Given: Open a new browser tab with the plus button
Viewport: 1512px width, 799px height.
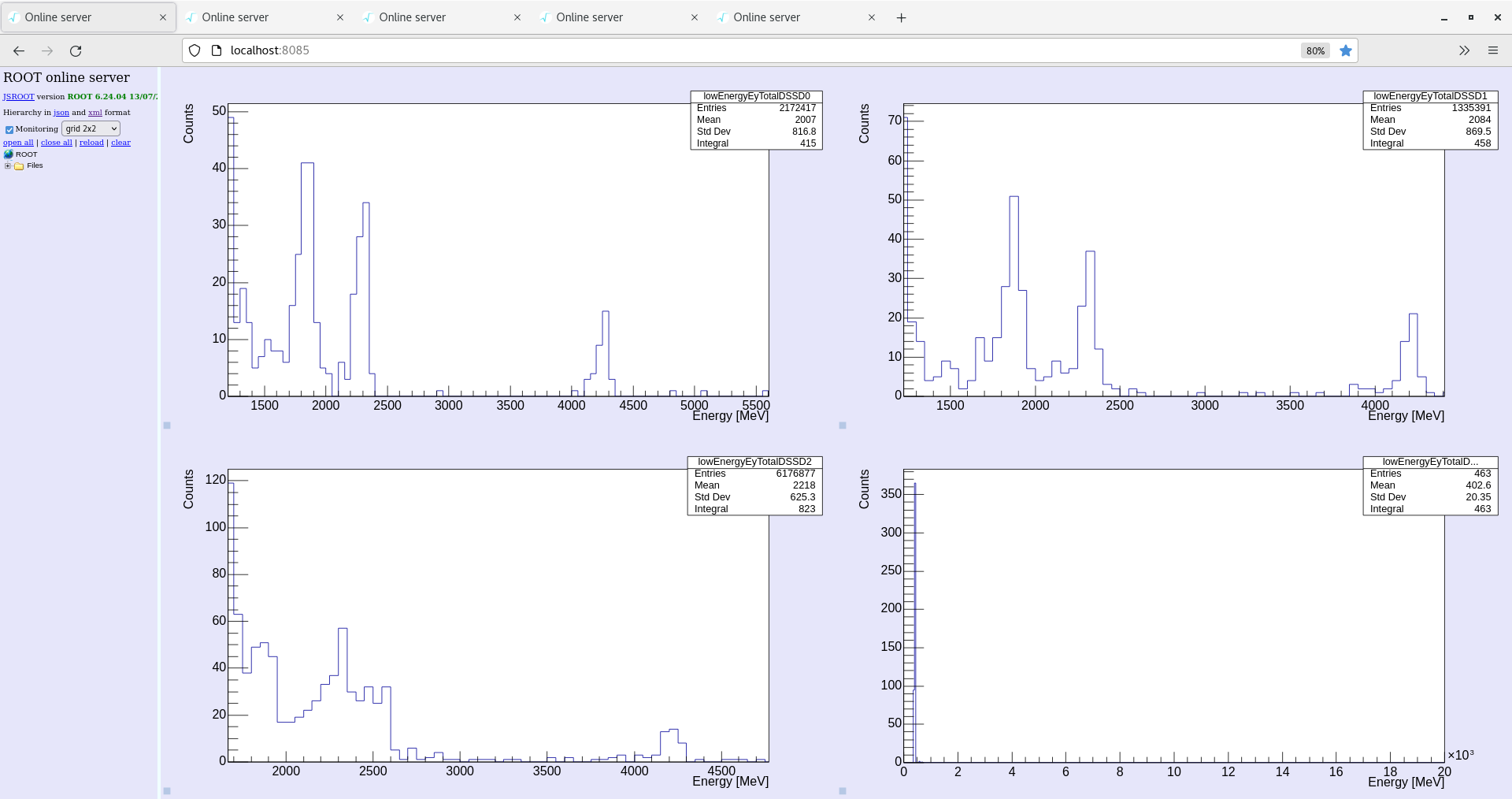Looking at the screenshot, I should (x=901, y=17).
